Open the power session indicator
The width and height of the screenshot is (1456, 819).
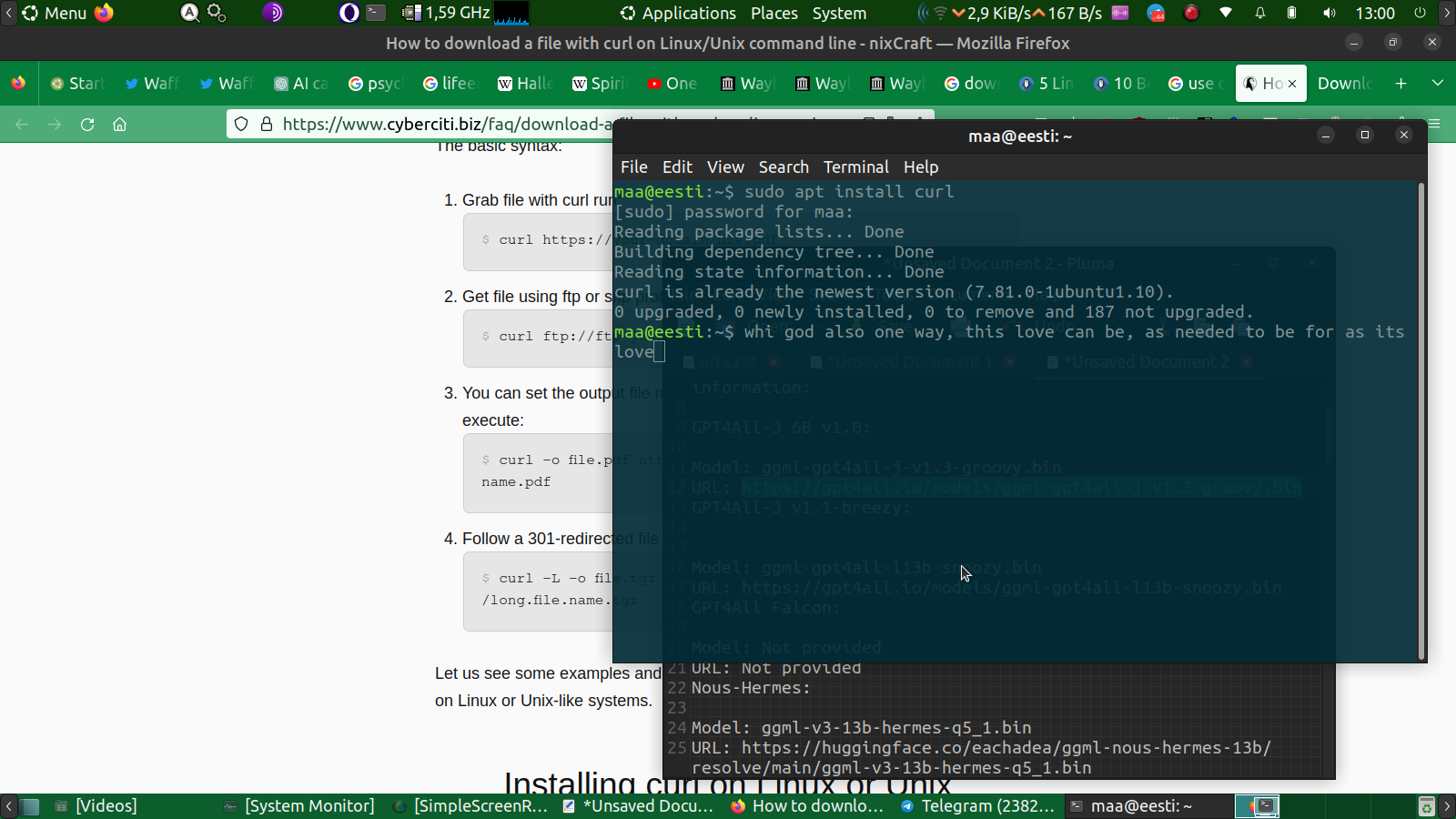[x=1420, y=13]
